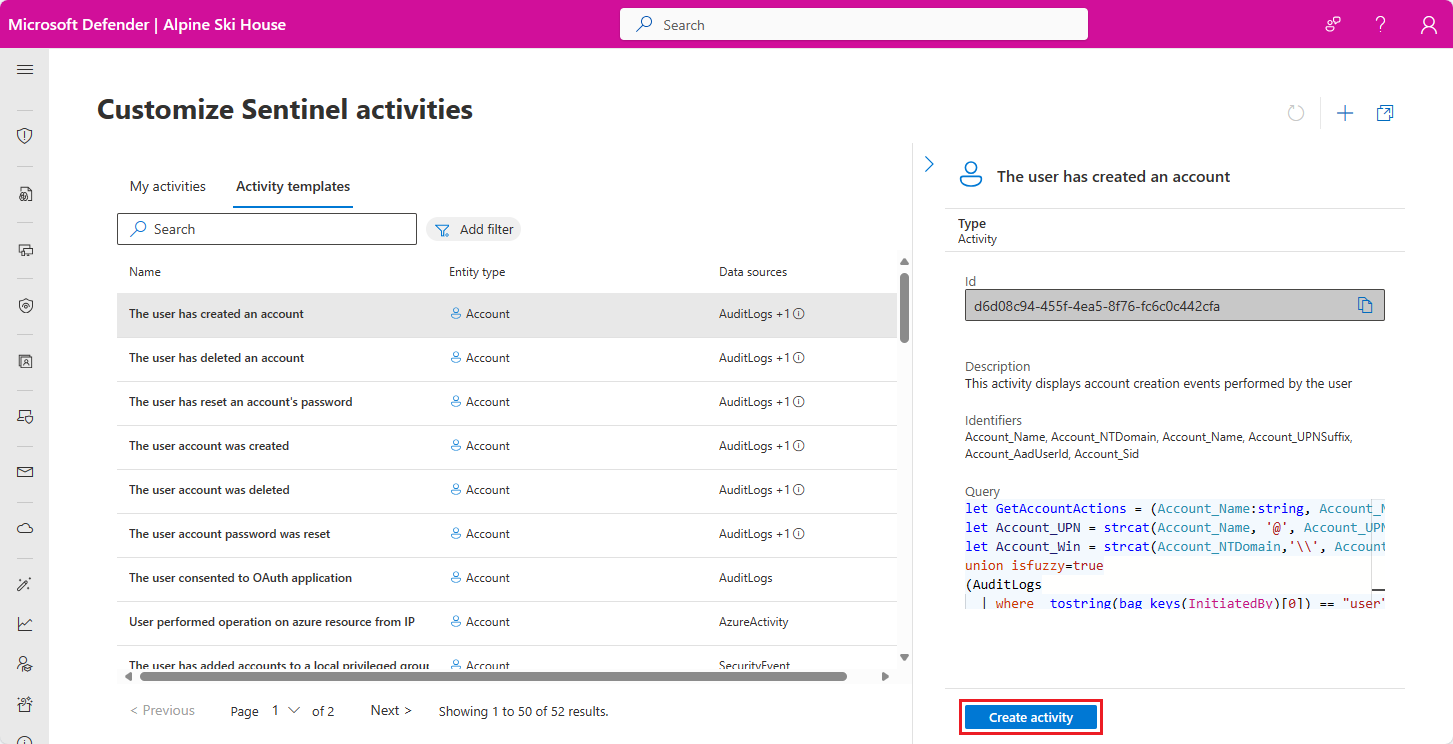Collapse the activity details pane chevron
This screenshot has height=744, width=1453.
tap(929, 163)
